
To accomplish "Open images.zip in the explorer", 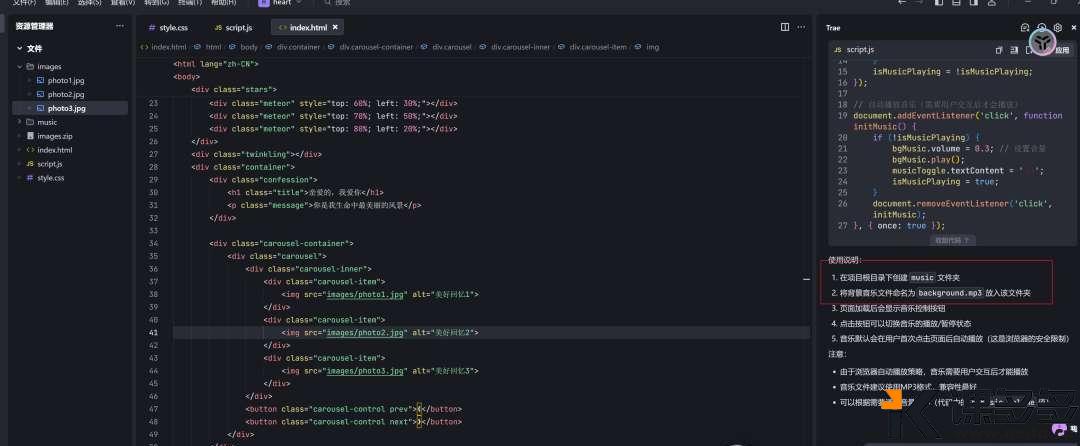I will coord(54,136).
